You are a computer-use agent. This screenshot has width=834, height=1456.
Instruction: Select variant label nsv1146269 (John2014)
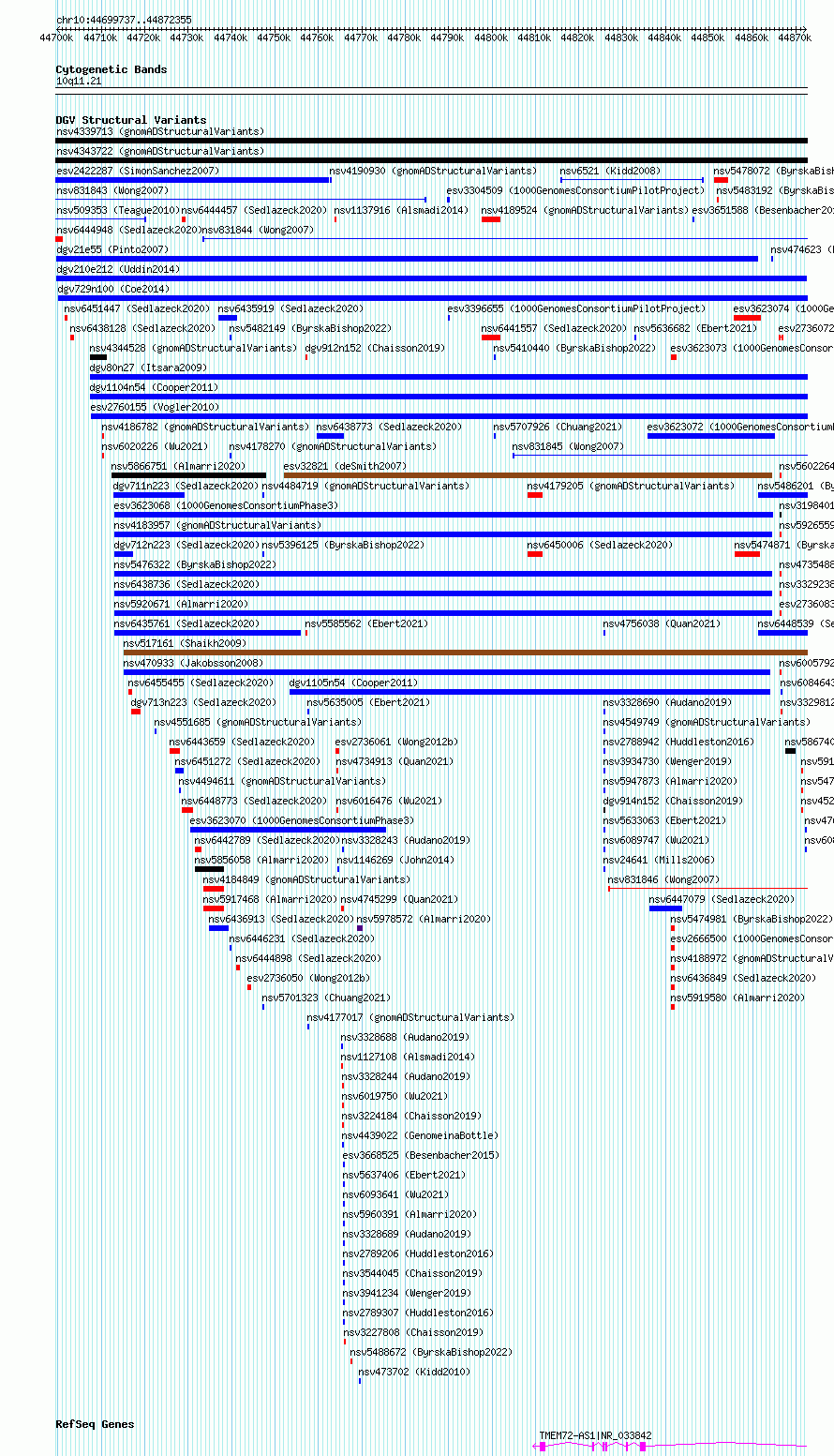tap(395, 860)
